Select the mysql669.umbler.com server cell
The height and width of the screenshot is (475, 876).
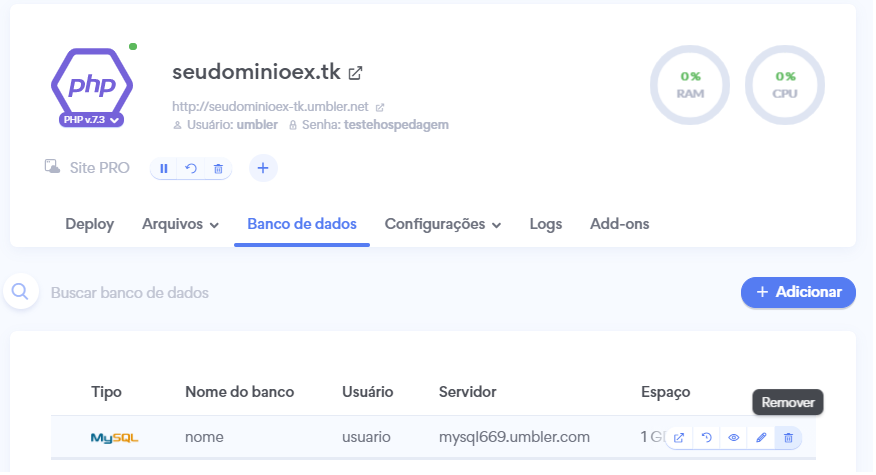pos(514,437)
